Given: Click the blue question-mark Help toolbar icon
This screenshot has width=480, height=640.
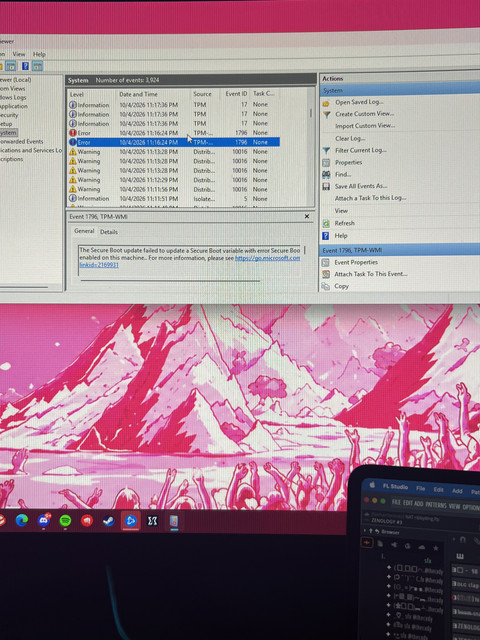Looking at the screenshot, I should pyautogui.click(x=25, y=66).
